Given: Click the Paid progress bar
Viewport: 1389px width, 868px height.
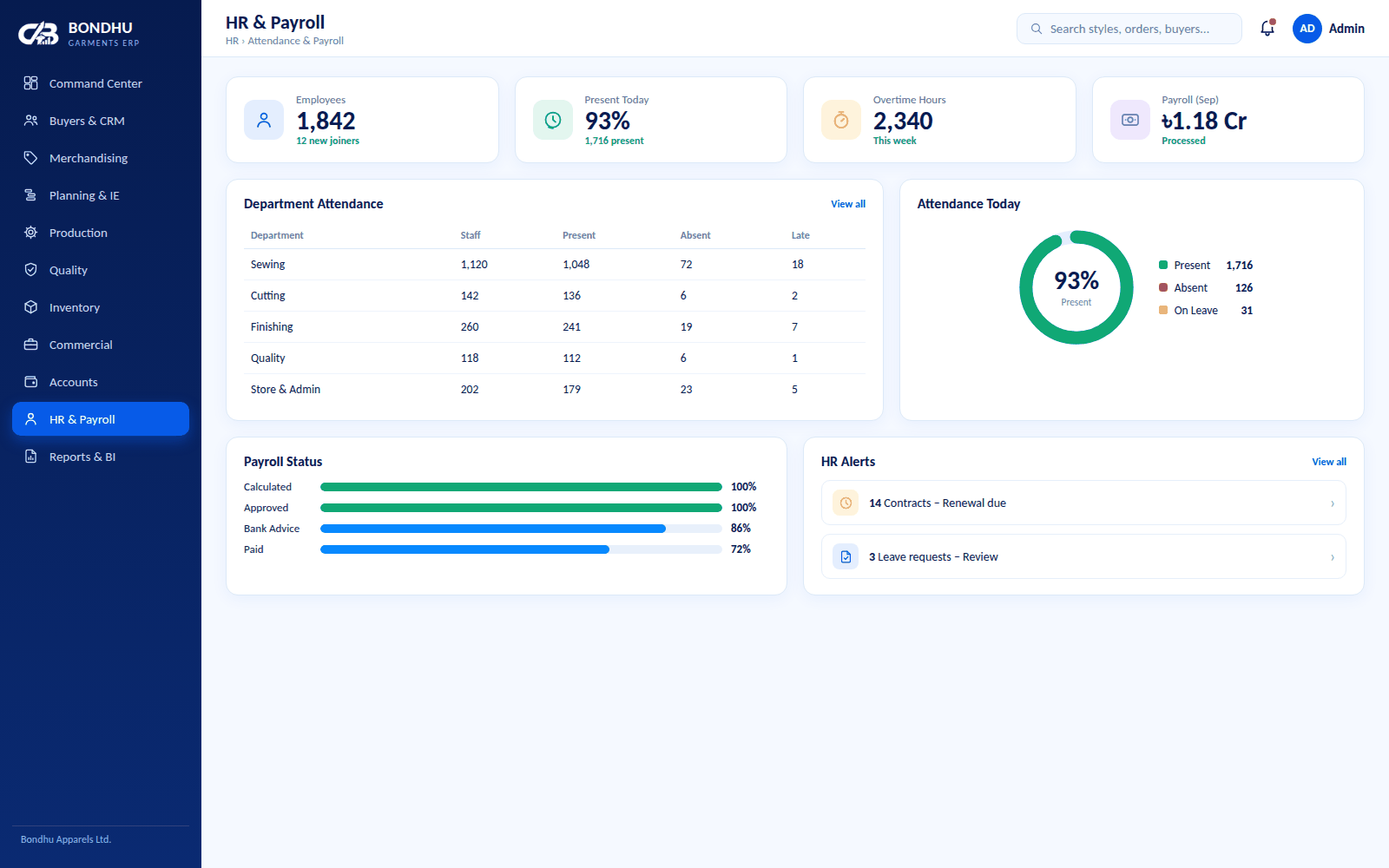Looking at the screenshot, I should (x=521, y=549).
